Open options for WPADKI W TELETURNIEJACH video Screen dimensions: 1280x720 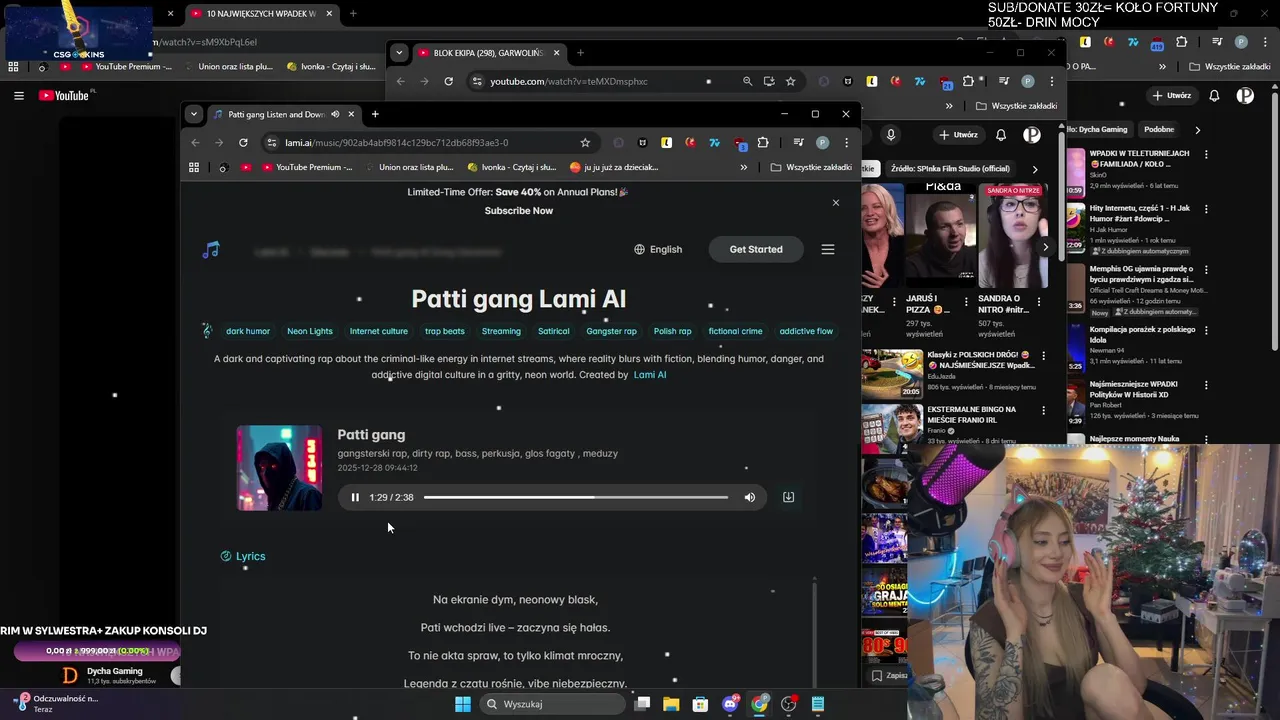tap(1207, 155)
